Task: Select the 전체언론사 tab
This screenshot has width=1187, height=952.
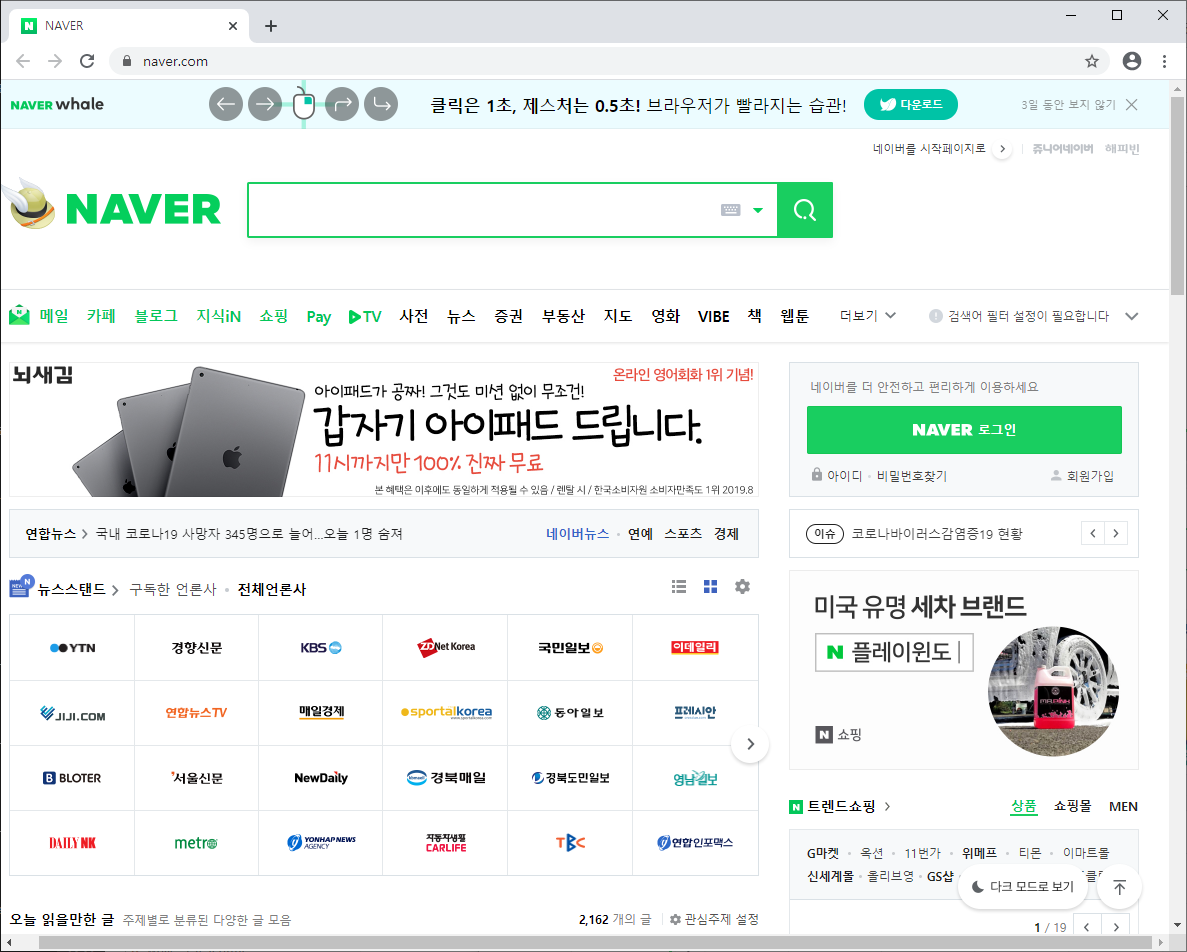Action: 272,590
